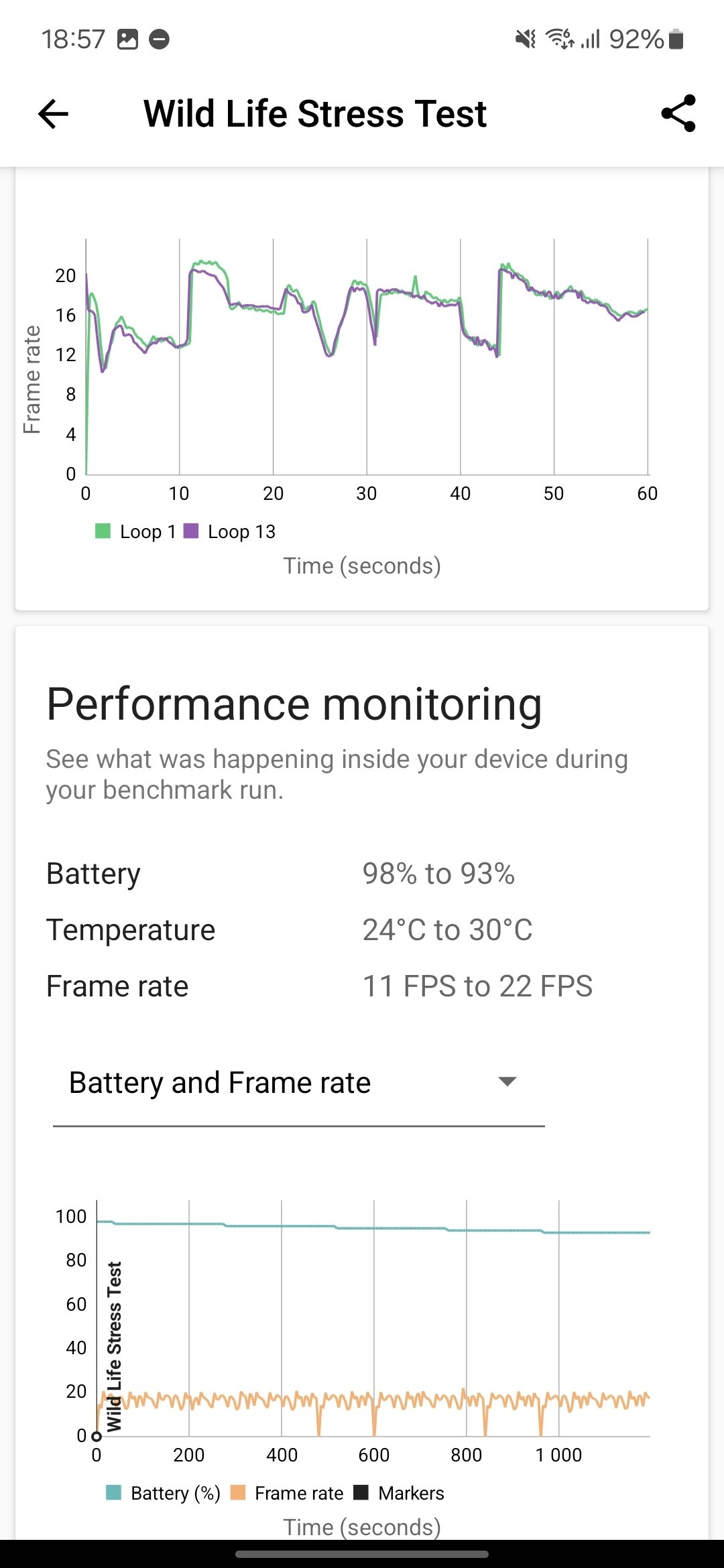Toggle Battery (%) series in legend
The width and height of the screenshot is (724, 1568).
[x=164, y=1493]
